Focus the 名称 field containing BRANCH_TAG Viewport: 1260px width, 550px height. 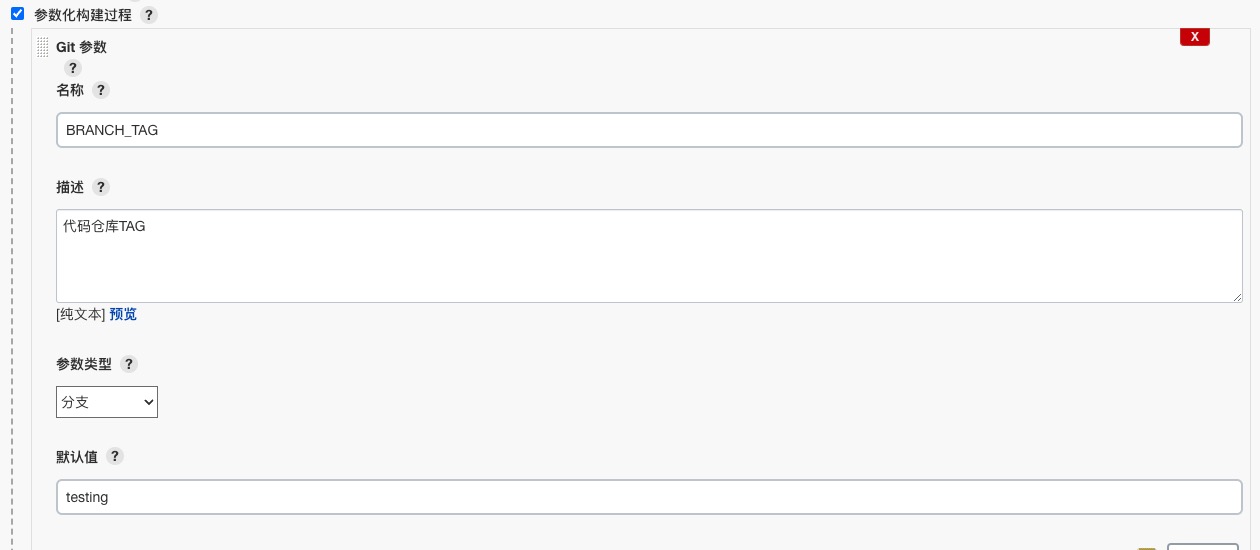point(649,130)
